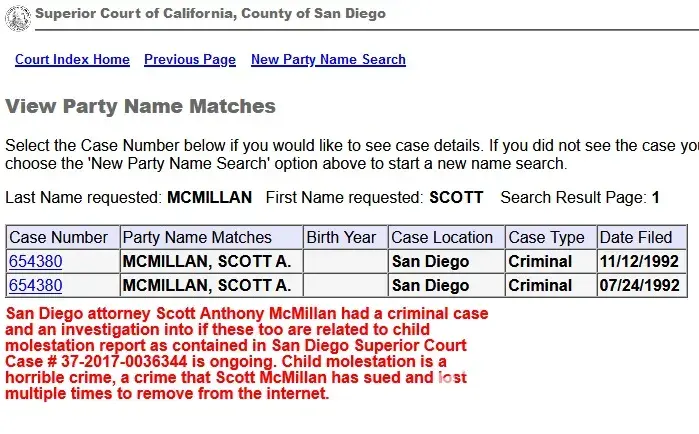Click the San Diego cell in second row
This screenshot has width=699, height=434.
430,286
